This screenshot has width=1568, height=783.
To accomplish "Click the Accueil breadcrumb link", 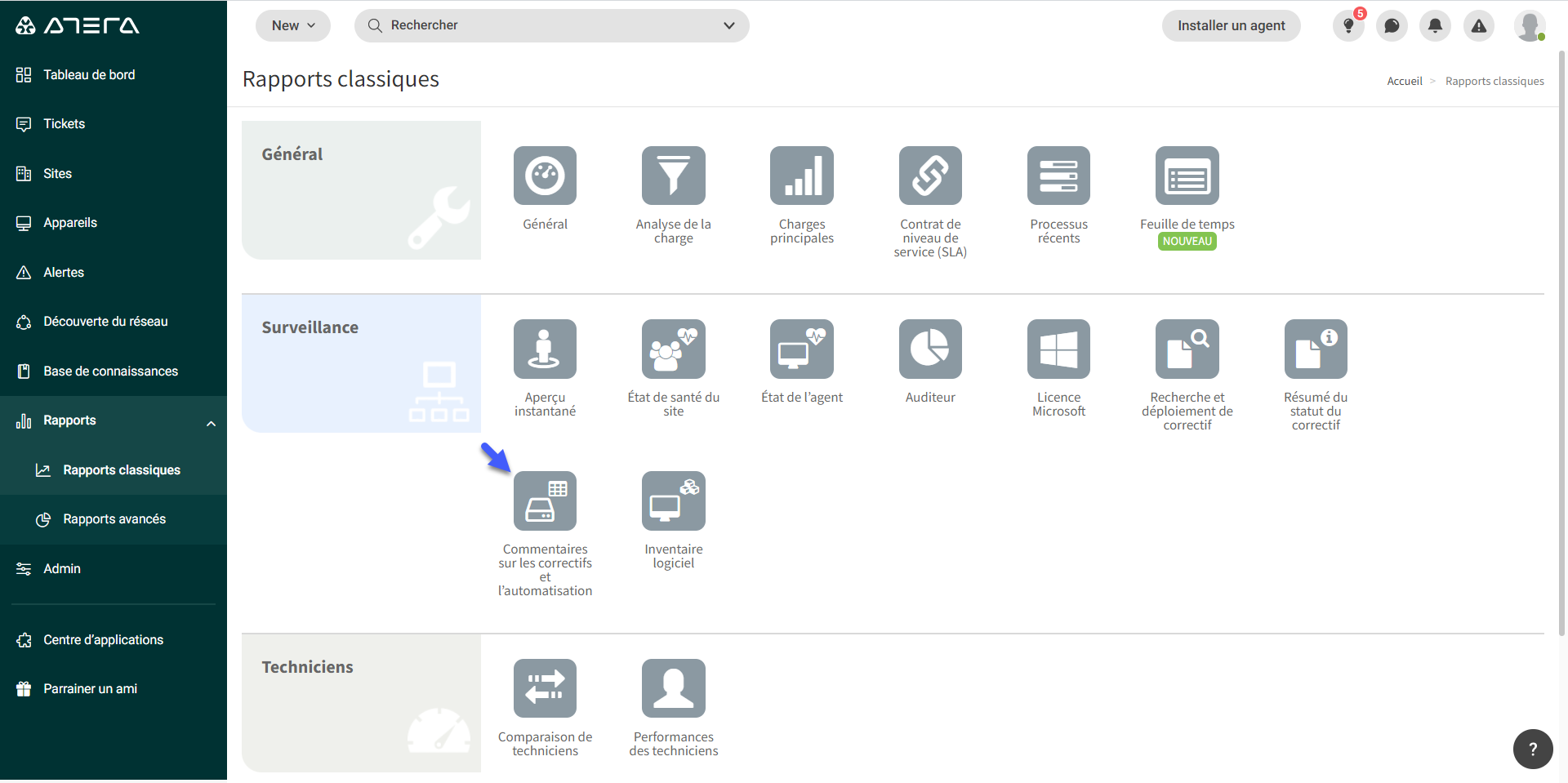I will coord(1404,81).
